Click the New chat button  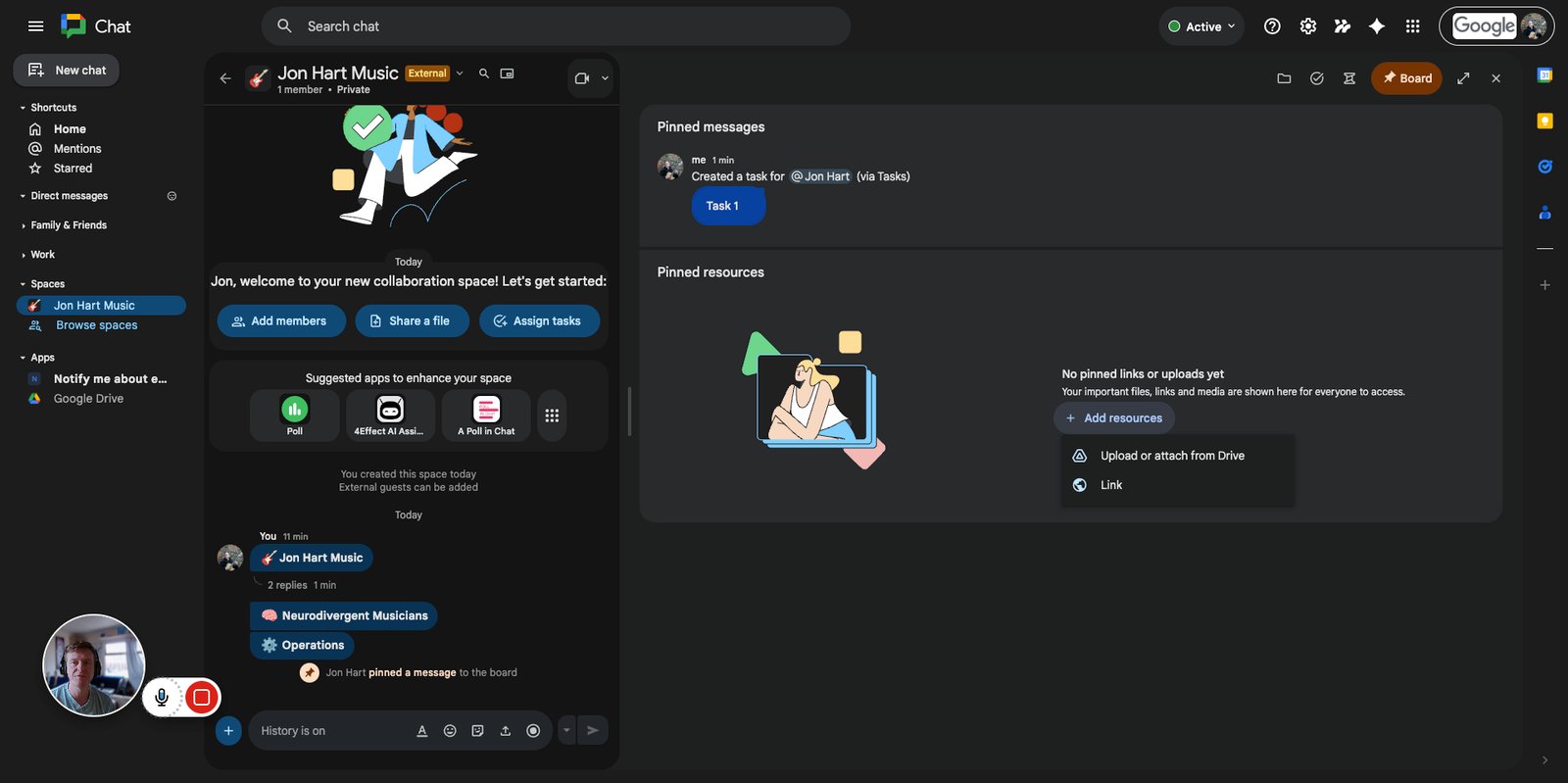click(67, 71)
